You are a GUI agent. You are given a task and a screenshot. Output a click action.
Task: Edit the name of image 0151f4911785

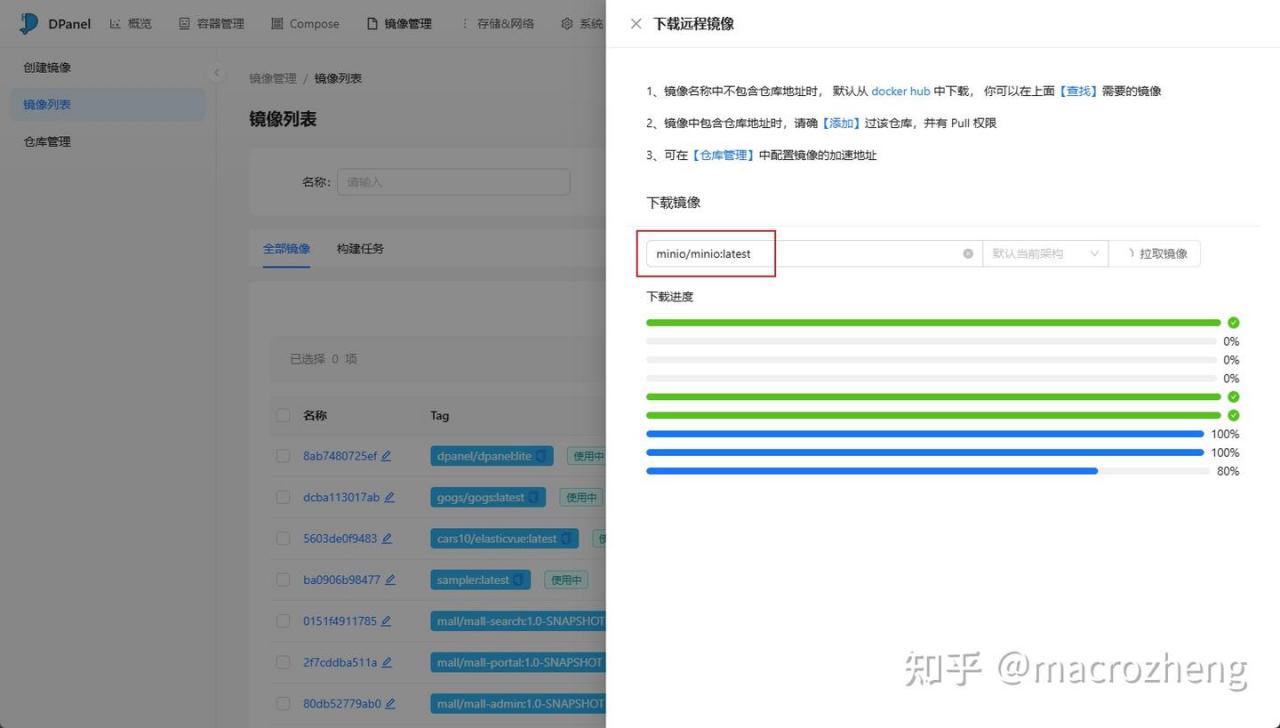coord(386,621)
